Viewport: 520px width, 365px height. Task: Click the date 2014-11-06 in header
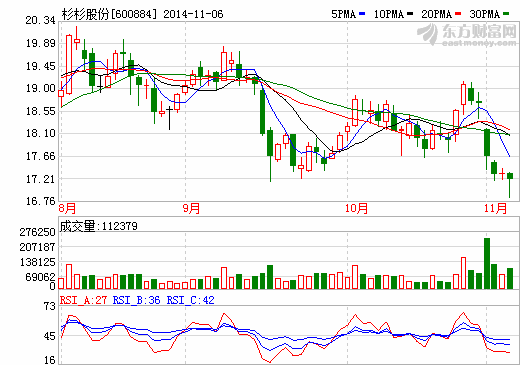(193, 14)
